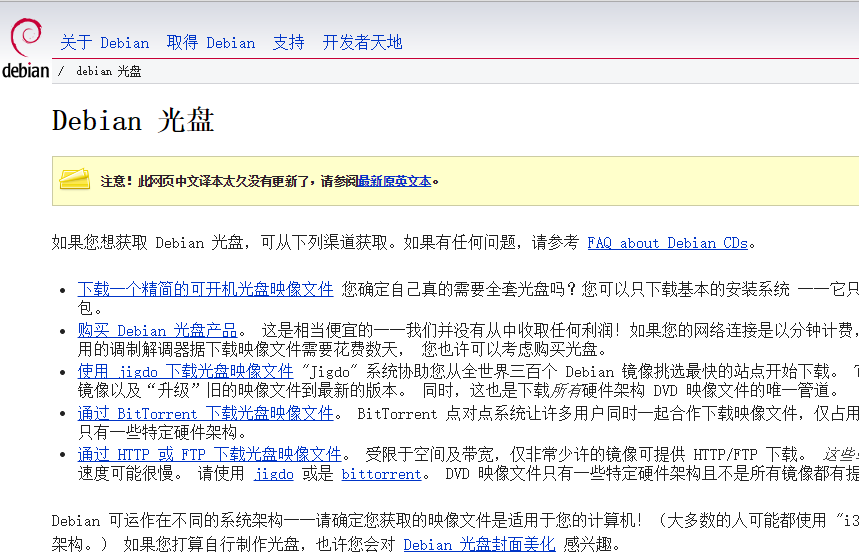859x558 pixels.
Task: Click 下载一个精简的可开机光盘映像文件 link
Action: pyautogui.click(x=205, y=289)
